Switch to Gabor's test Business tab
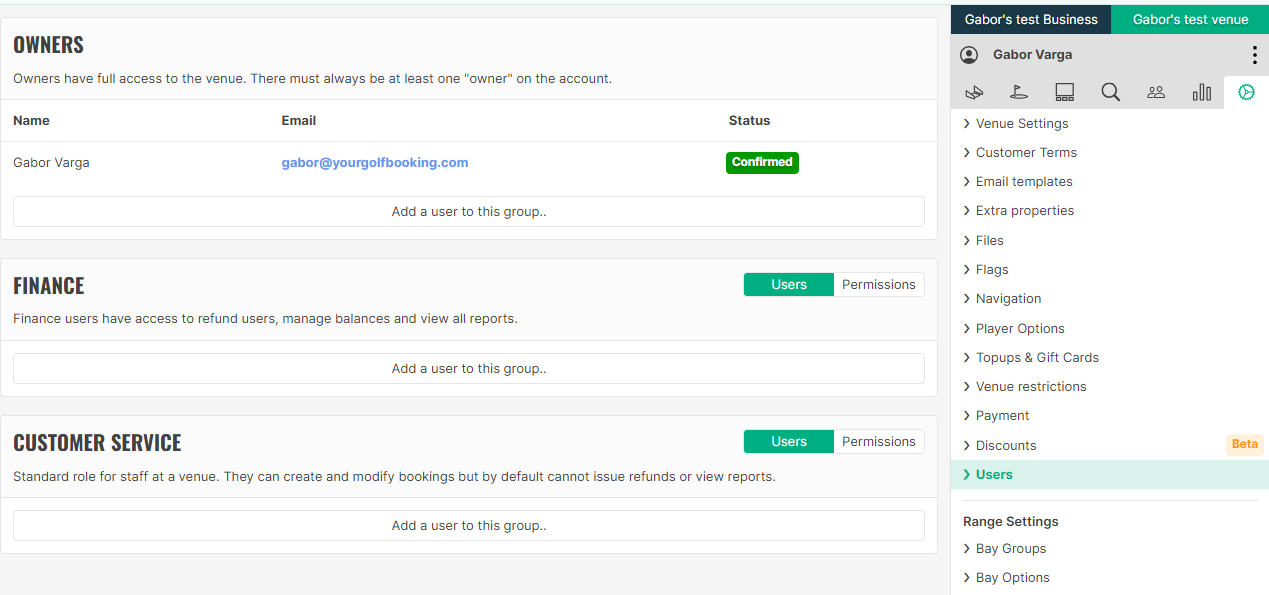Viewport: 1269px width, 595px height. click(x=1030, y=19)
